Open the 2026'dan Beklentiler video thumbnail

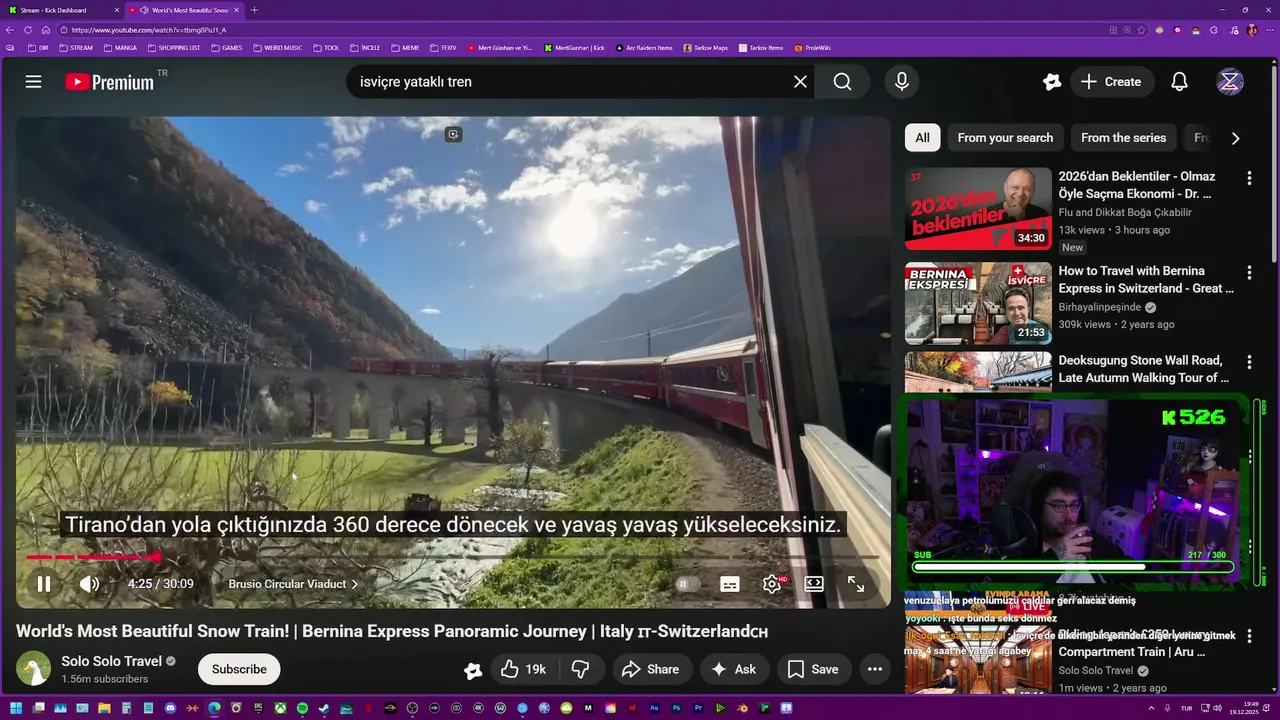[x=978, y=208]
